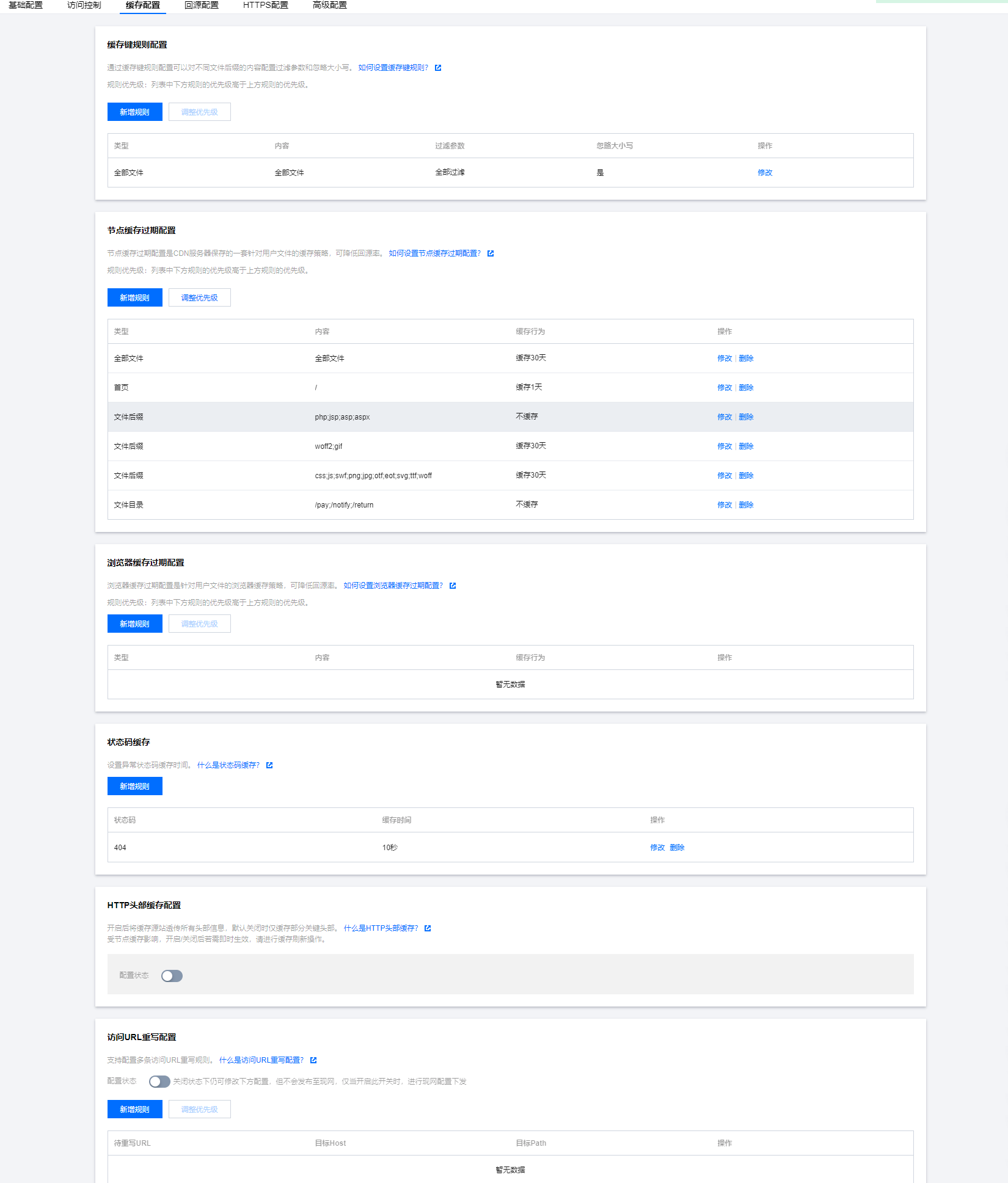Click 删除 for status code 404

point(677,848)
